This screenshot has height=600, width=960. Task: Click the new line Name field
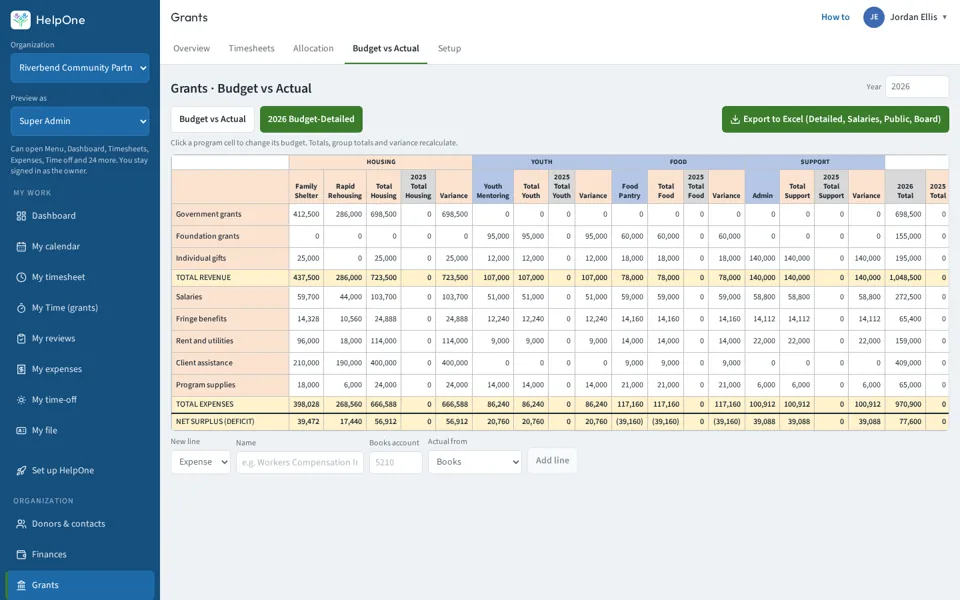click(299, 462)
